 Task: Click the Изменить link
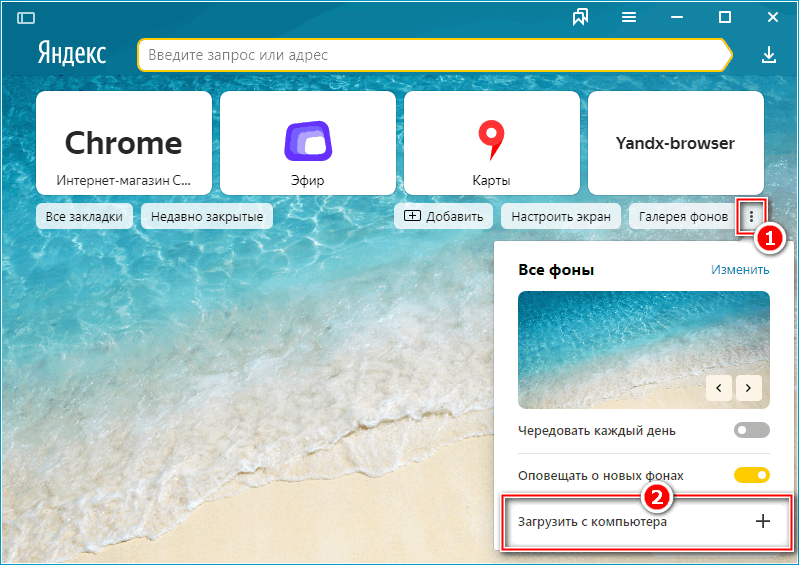click(740, 270)
